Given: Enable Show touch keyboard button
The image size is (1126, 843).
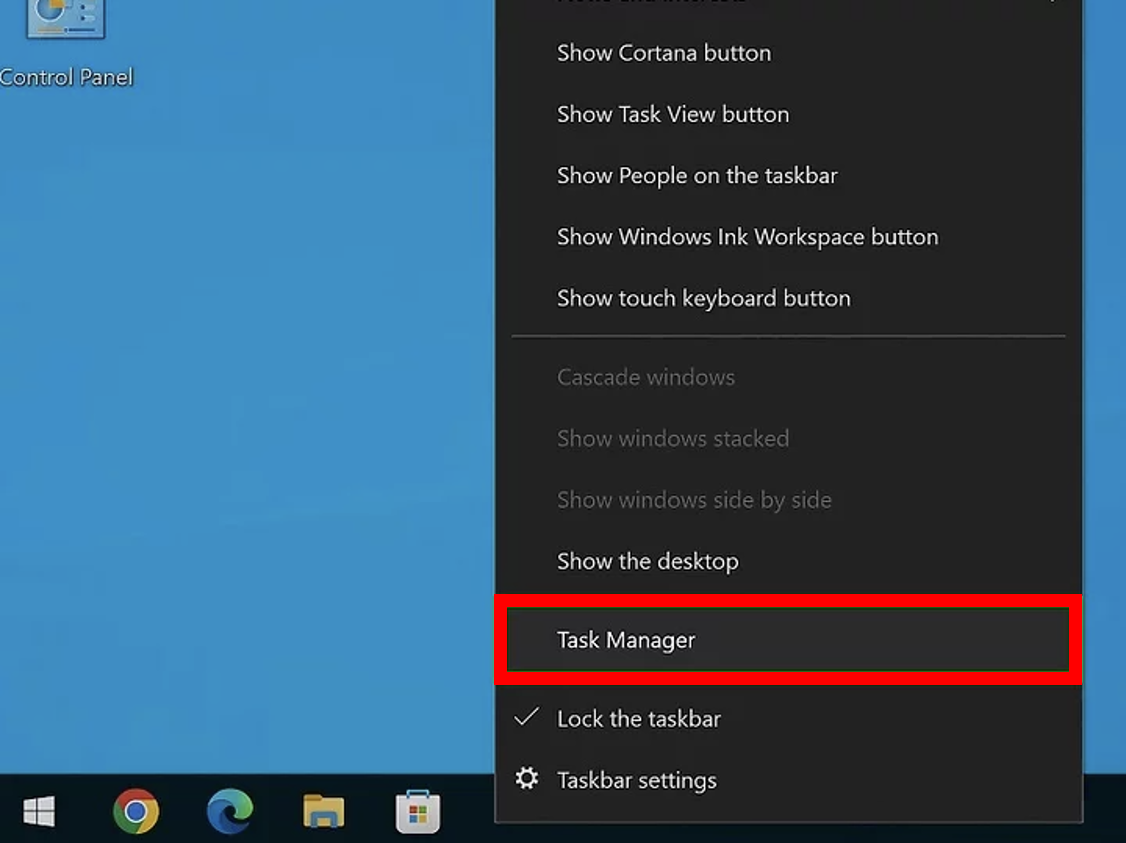Looking at the screenshot, I should 703,297.
